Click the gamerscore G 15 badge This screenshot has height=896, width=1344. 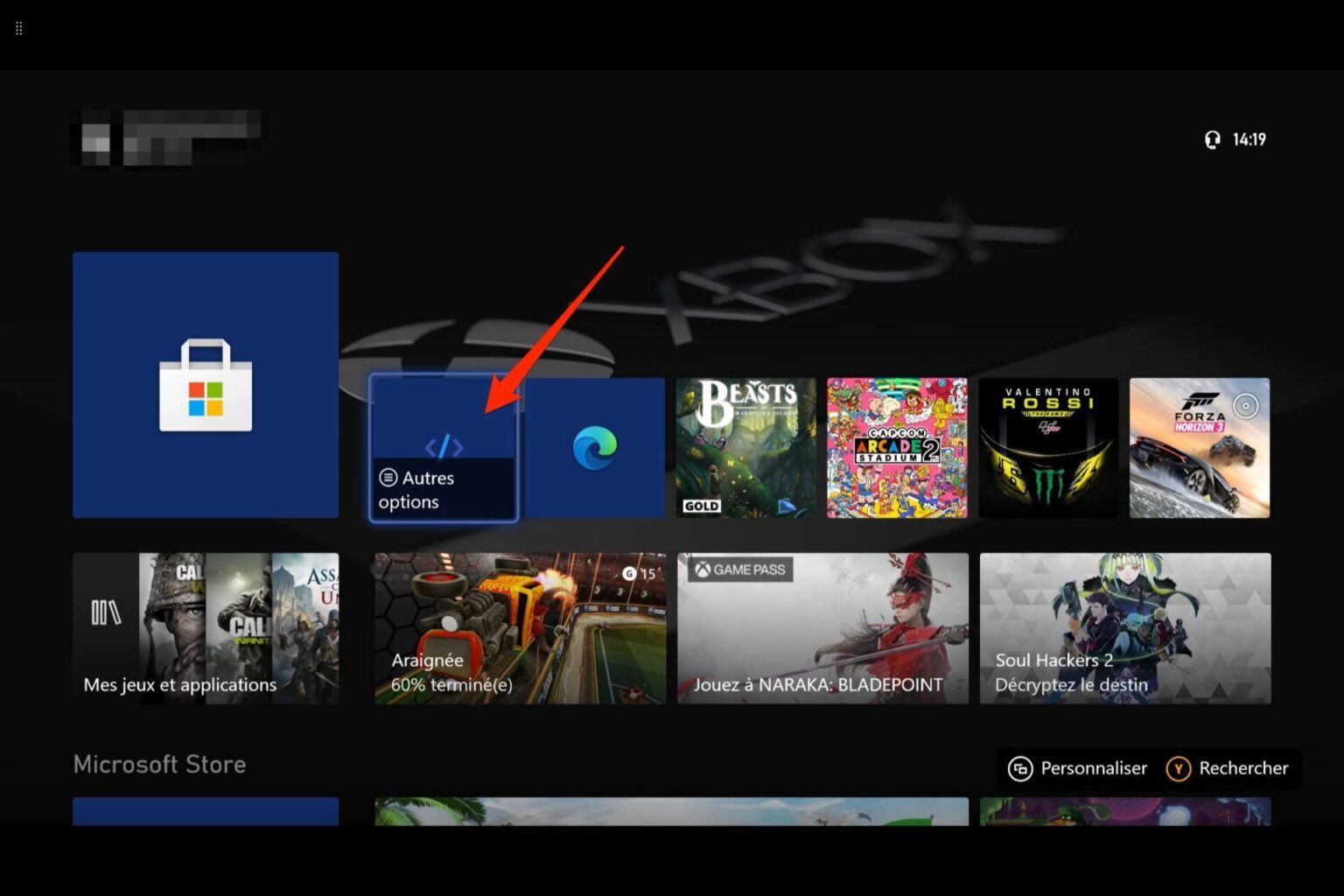pos(640,574)
